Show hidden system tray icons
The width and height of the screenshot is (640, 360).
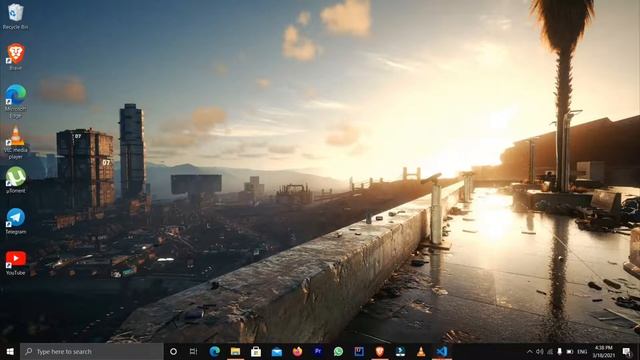click(x=529, y=352)
